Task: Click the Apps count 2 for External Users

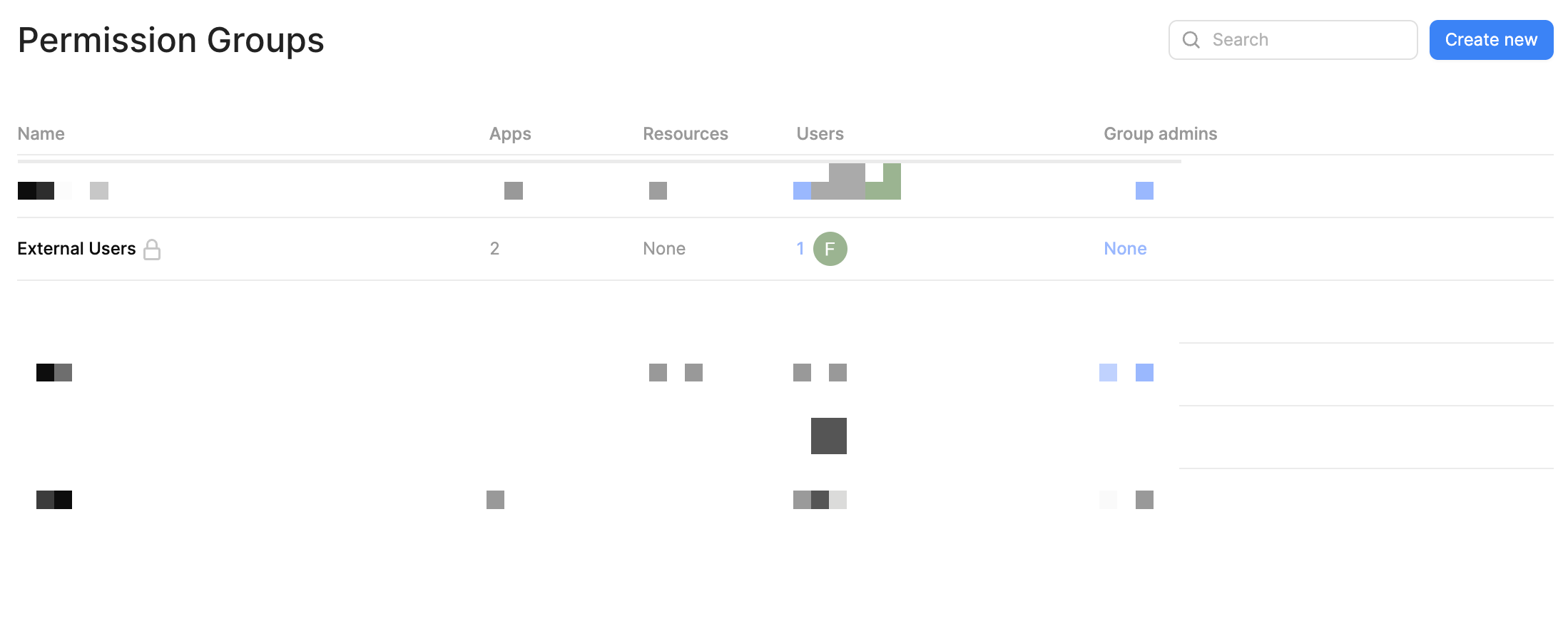Action: click(x=494, y=249)
